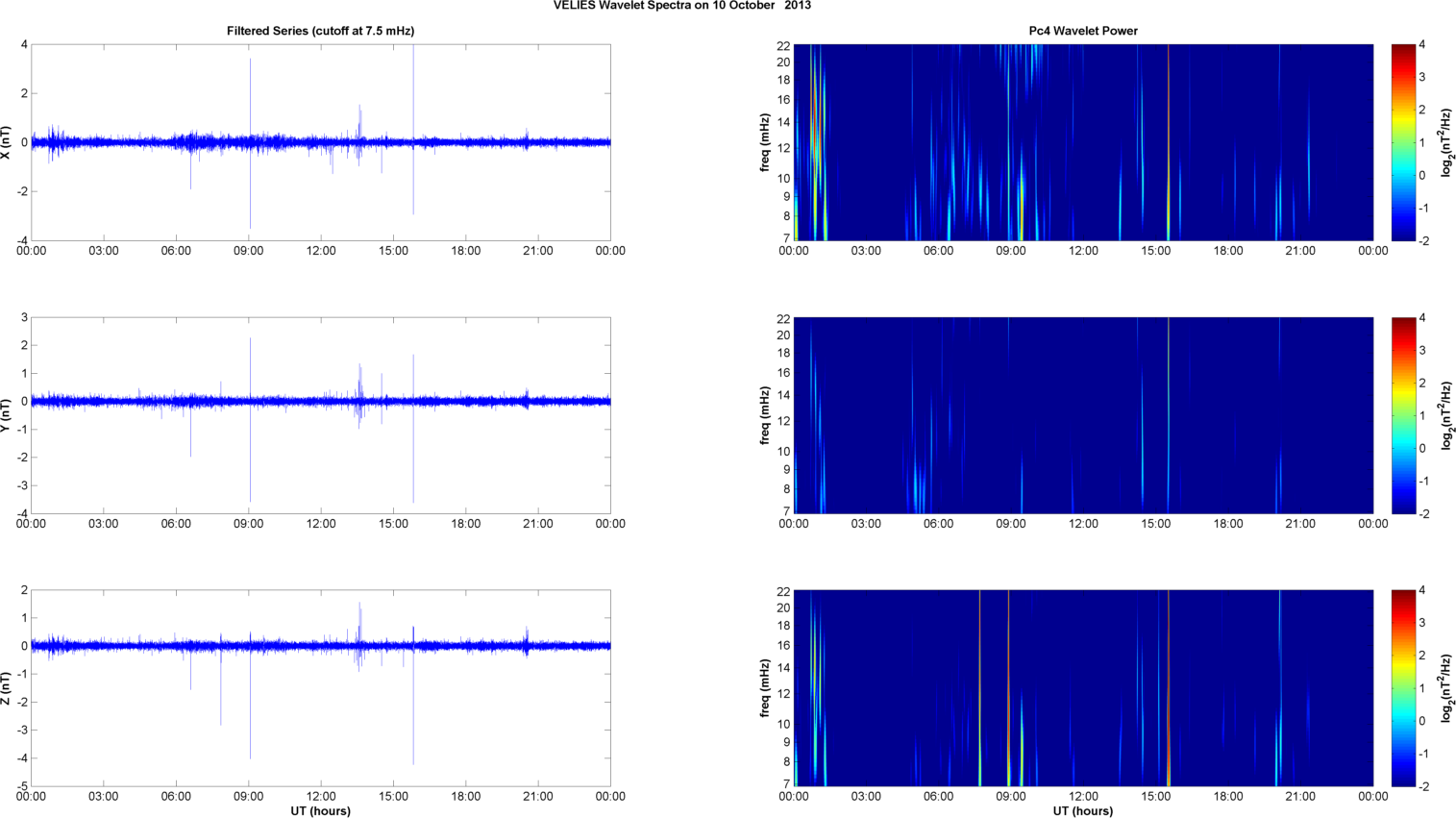This screenshot has height=818, width=1456.
Task: Click the "03:00" tick under the bottom spectrogram
Action: pyautogui.click(x=866, y=796)
